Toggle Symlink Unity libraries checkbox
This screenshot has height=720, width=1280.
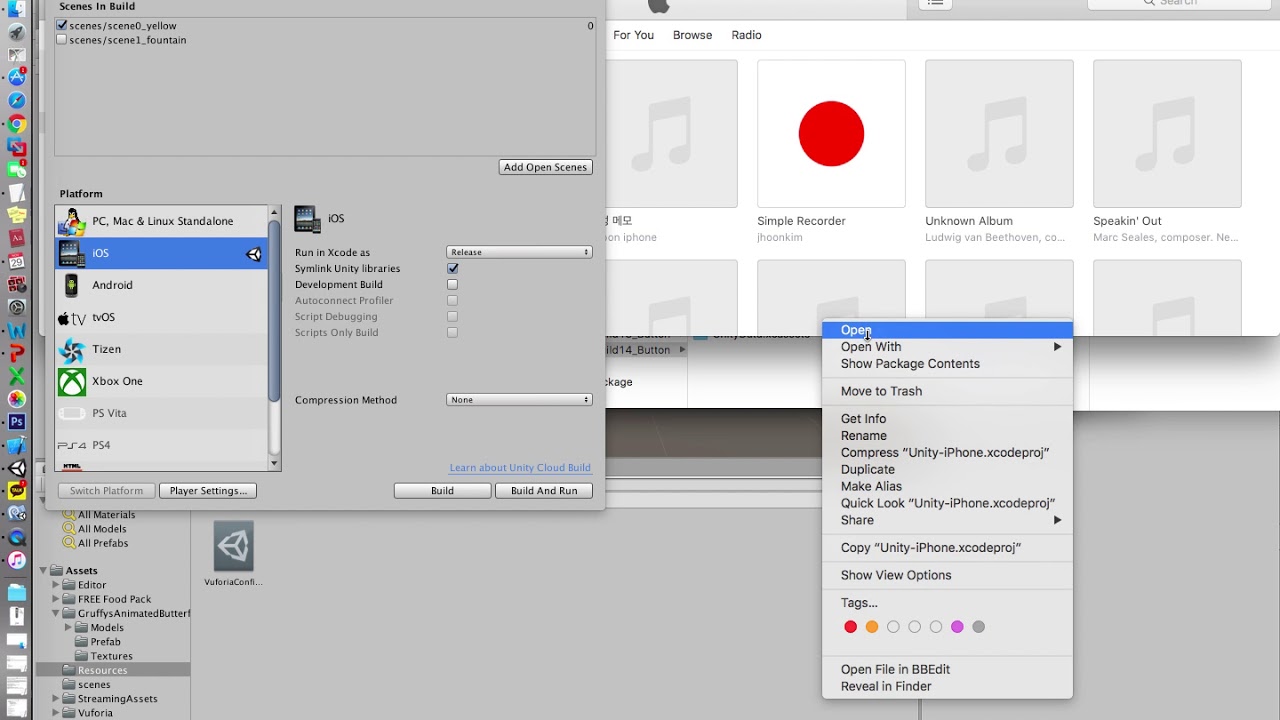tap(453, 269)
